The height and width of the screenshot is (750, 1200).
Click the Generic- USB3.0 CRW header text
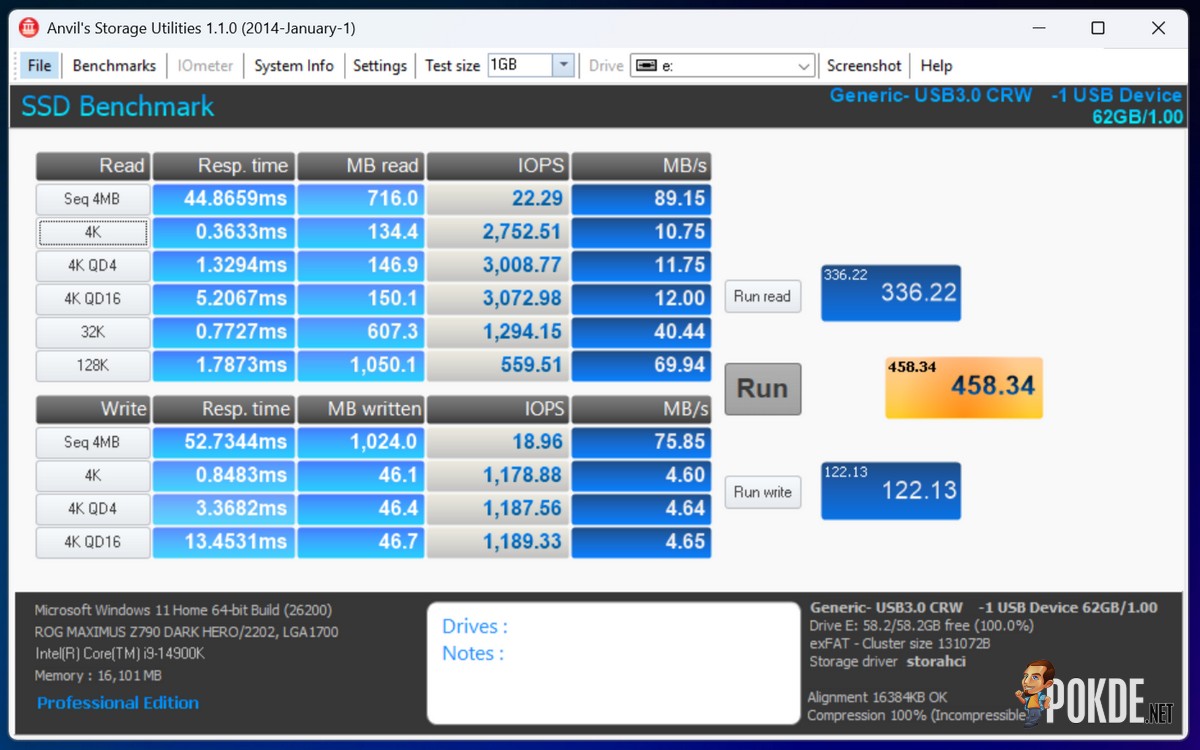point(931,96)
